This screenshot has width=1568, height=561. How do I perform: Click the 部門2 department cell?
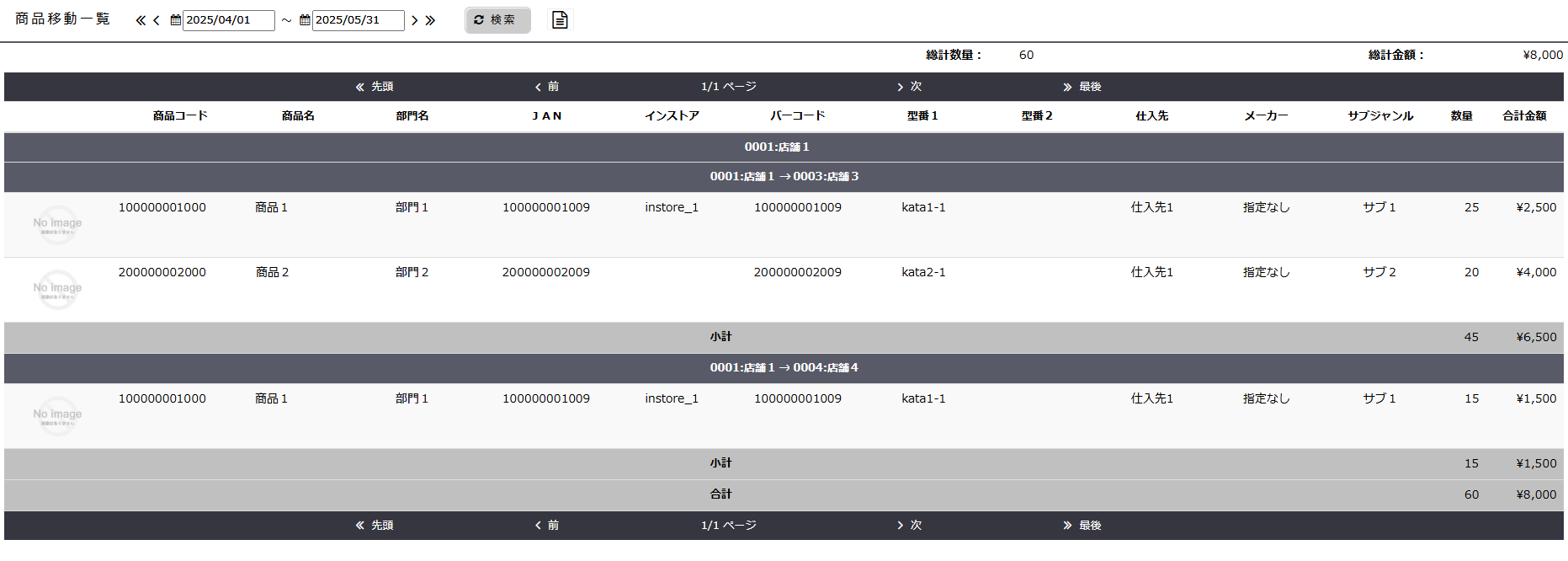(x=412, y=272)
